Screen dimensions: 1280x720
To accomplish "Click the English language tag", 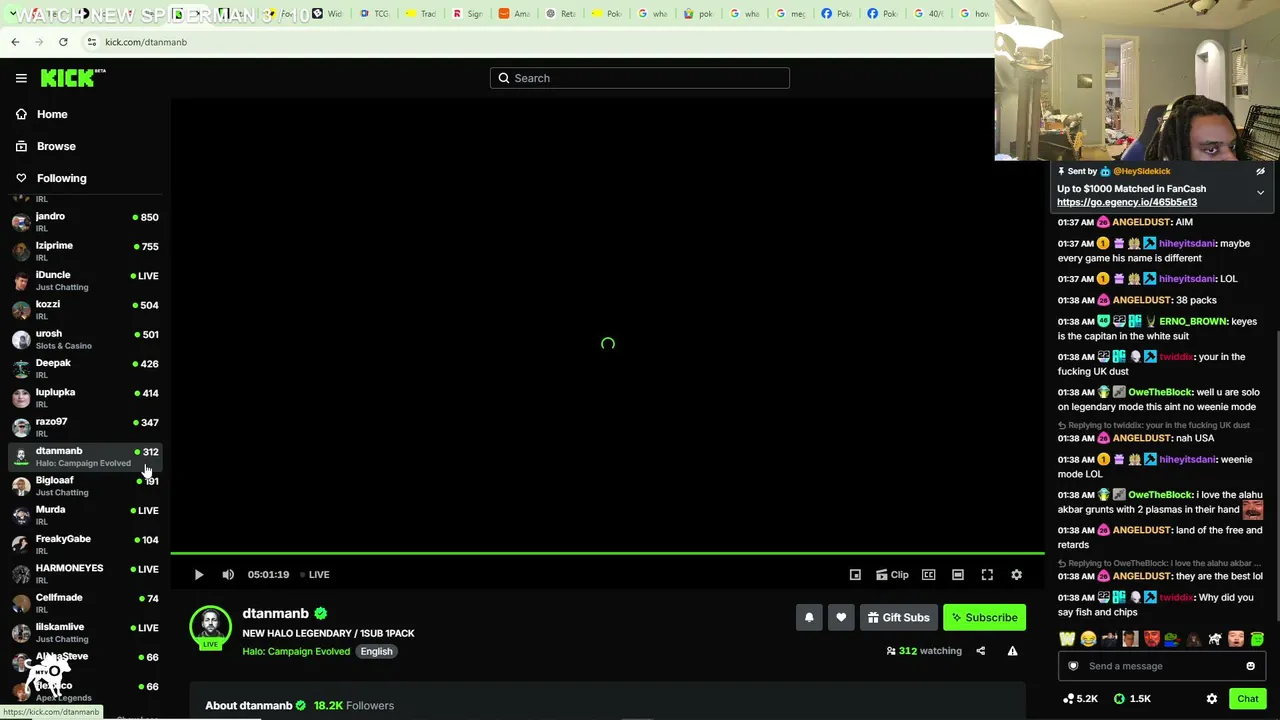I will pos(376,652).
